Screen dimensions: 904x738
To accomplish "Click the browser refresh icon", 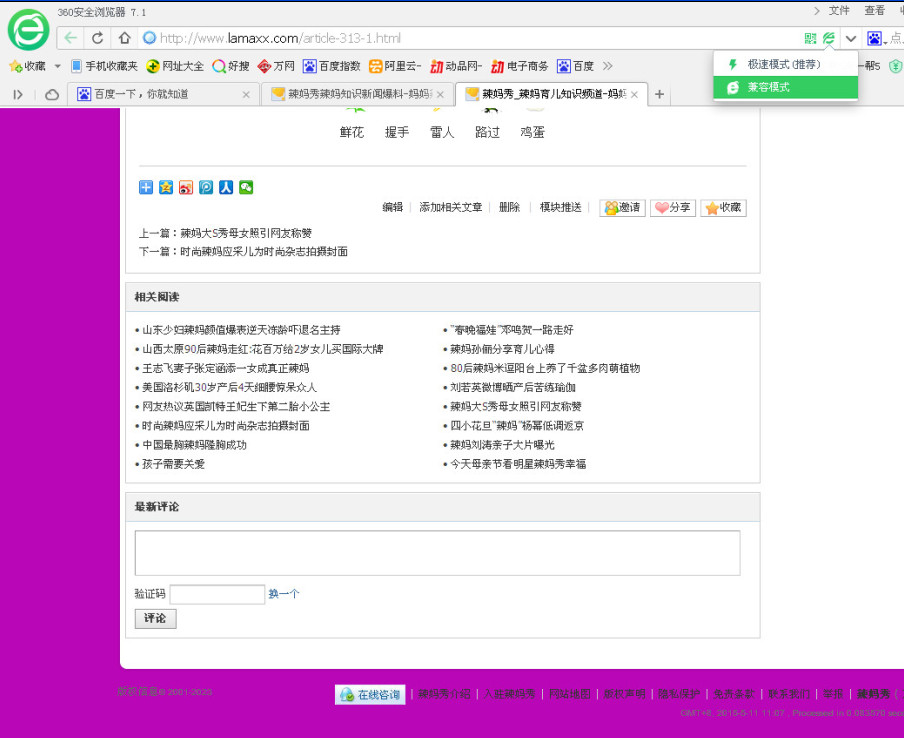I will 97,38.
